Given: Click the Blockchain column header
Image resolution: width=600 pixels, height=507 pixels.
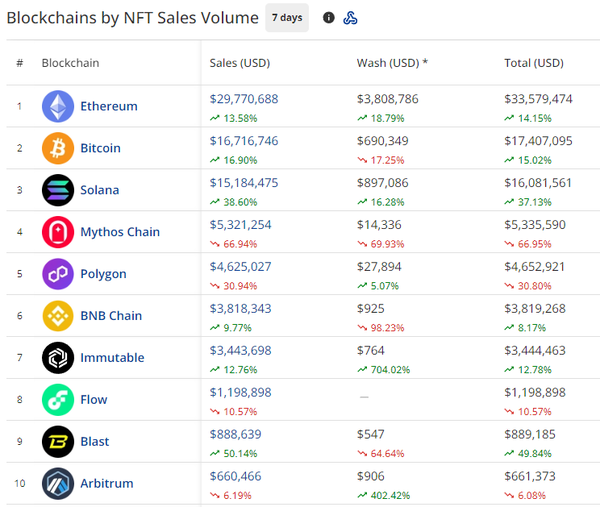Looking at the screenshot, I should 70,63.
